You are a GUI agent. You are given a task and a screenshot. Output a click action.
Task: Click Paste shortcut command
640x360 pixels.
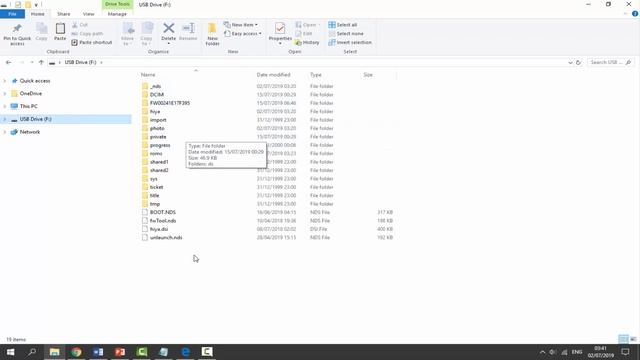(x=92, y=42)
